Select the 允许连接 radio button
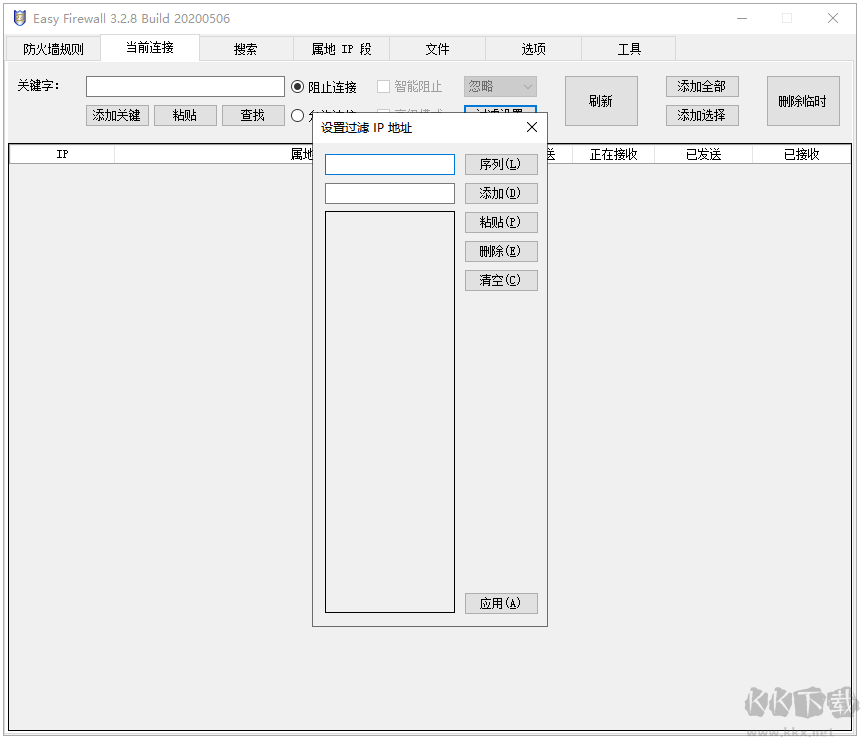Image resolution: width=861 pixels, height=739 pixels. click(x=297, y=115)
